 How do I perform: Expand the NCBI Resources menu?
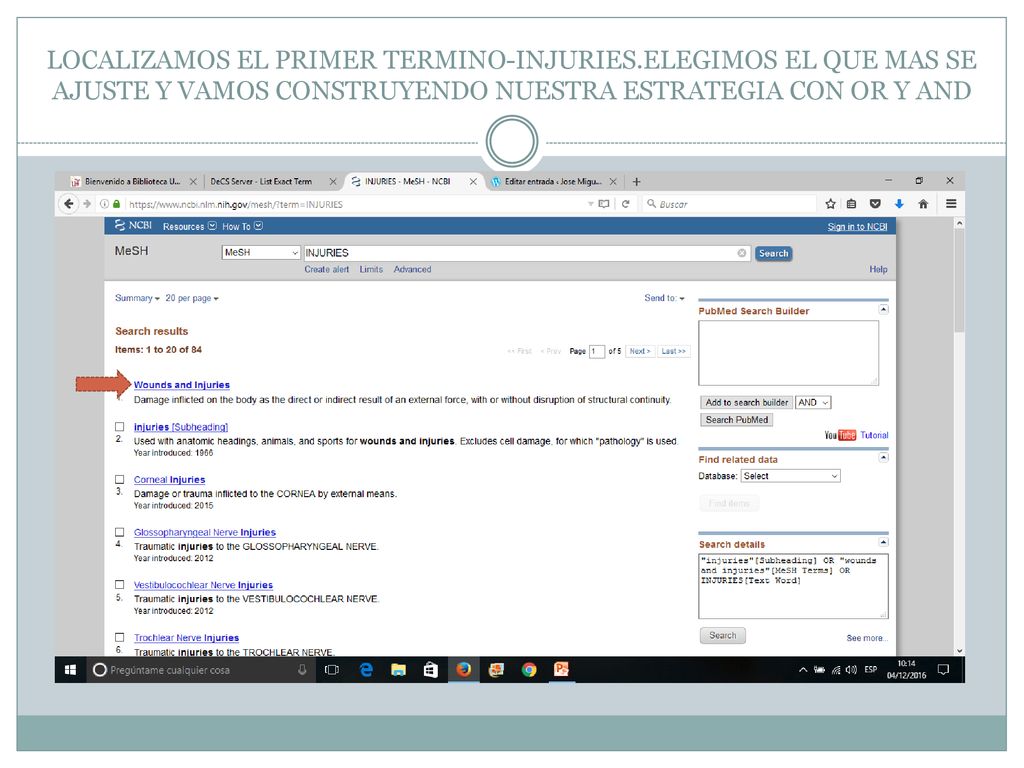[x=189, y=226]
